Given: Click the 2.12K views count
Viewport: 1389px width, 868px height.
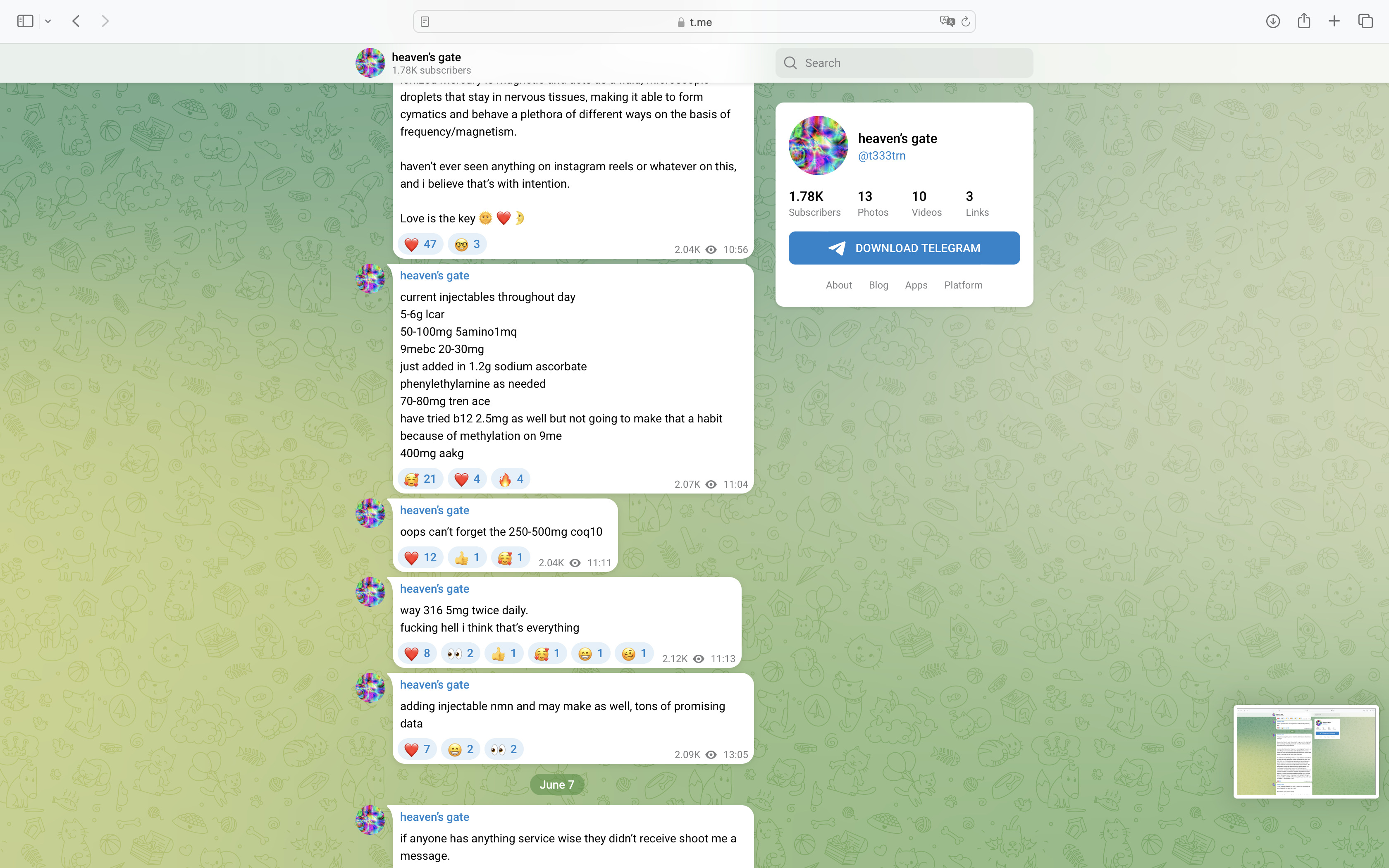Looking at the screenshot, I should (x=674, y=659).
